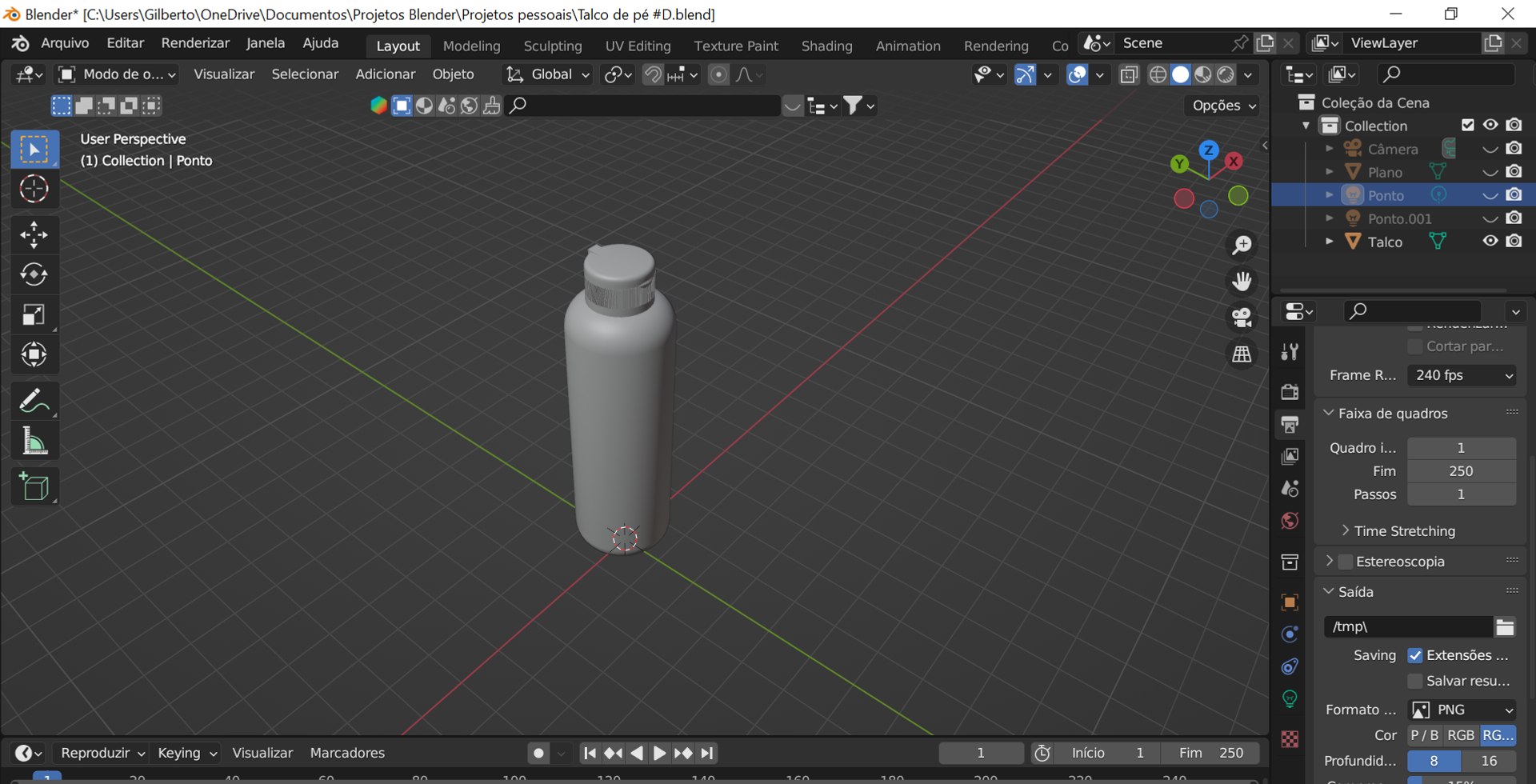Open the Frame Rate 240 fps dropdown

click(x=1462, y=375)
